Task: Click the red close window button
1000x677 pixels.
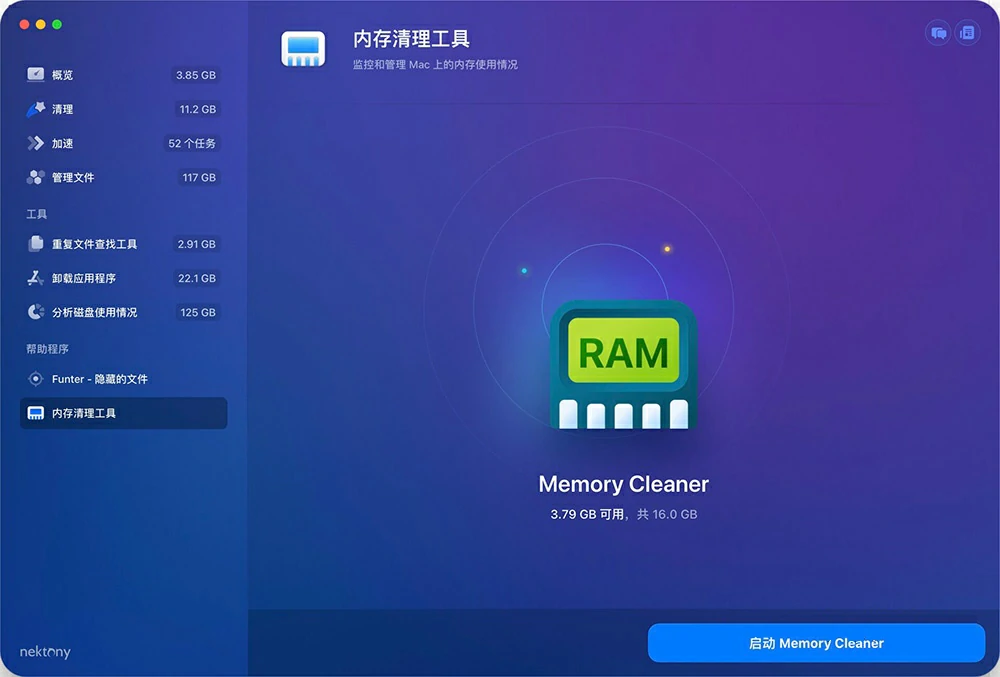Action: (x=24, y=24)
